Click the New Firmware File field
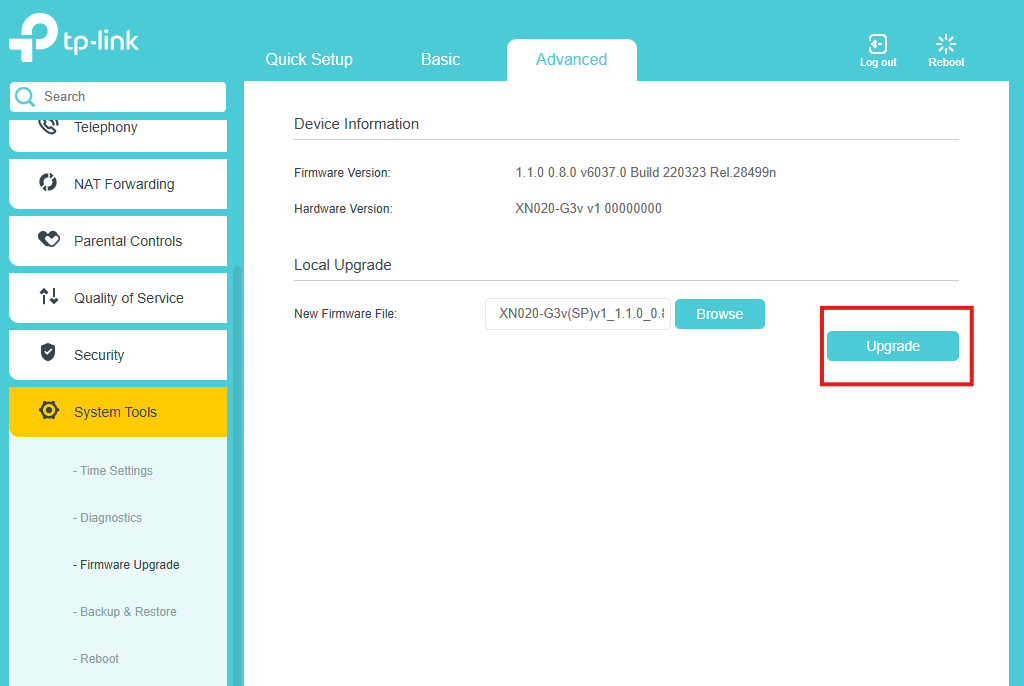This screenshot has width=1024, height=686. coord(578,314)
